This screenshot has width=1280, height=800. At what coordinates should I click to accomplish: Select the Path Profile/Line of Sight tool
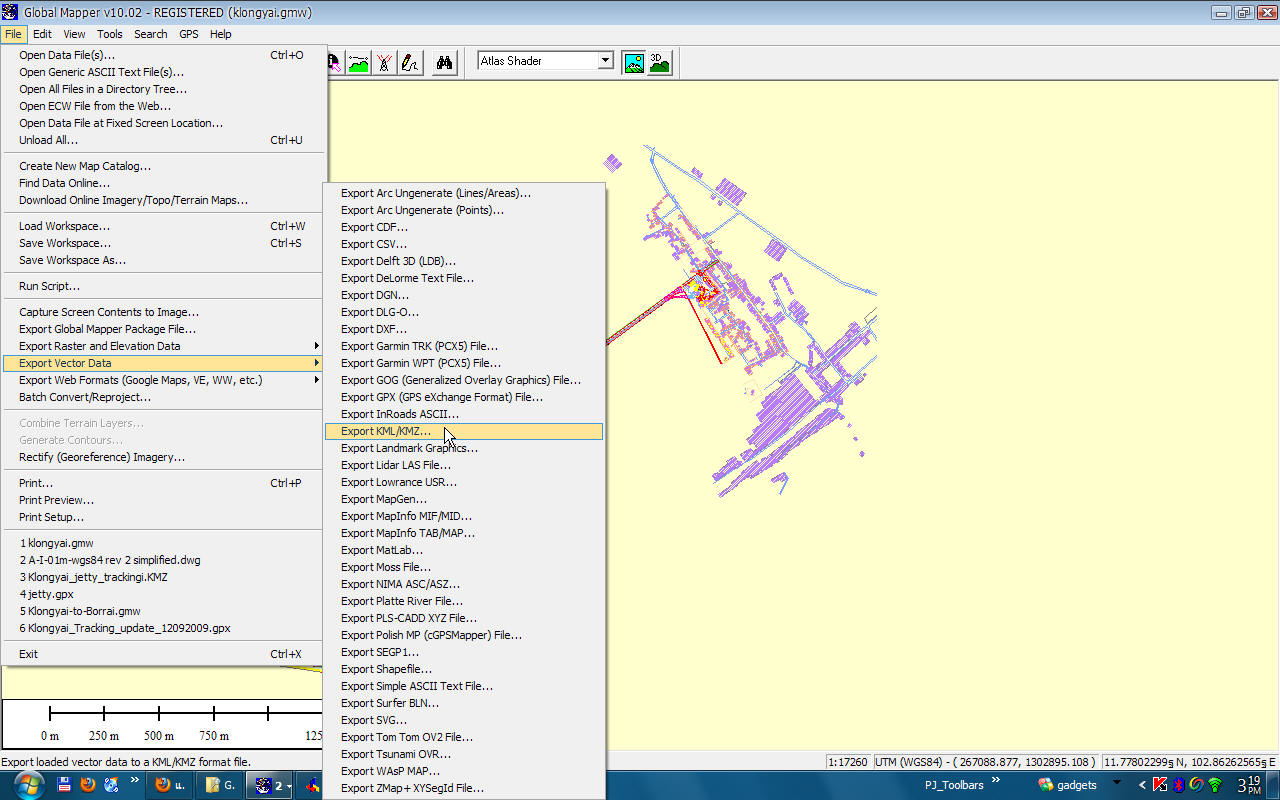[358, 62]
